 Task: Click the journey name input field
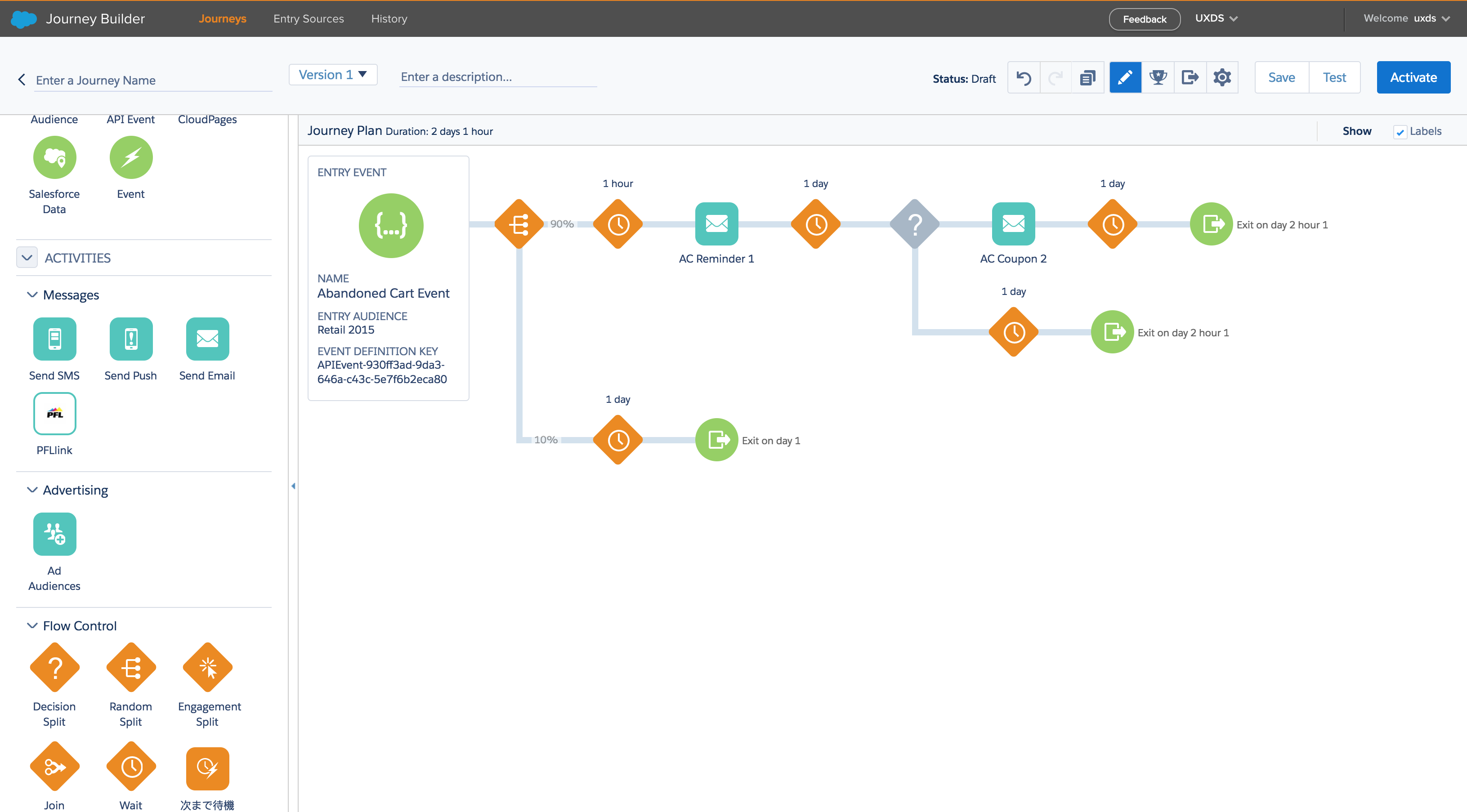(x=152, y=80)
